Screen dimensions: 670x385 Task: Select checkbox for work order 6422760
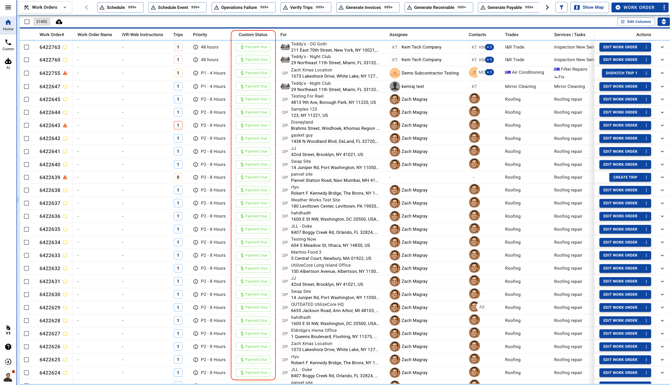click(x=26, y=60)
